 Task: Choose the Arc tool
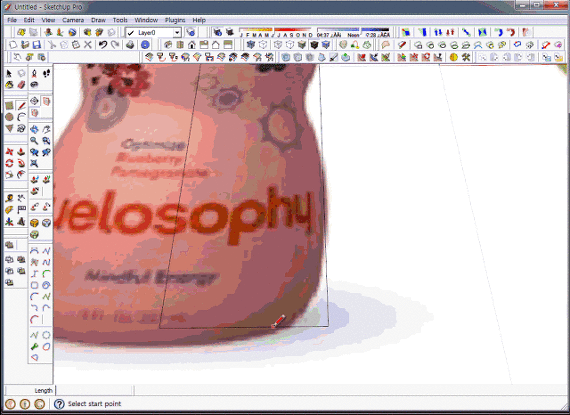tap(21, 117)
